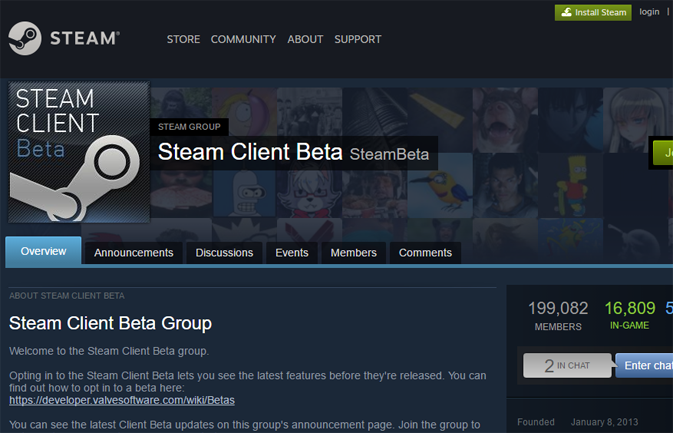The image size is (673, 433).
Task: Click the STEAM GROUP label
Action: pyautogui.click(x=189, y=127)
